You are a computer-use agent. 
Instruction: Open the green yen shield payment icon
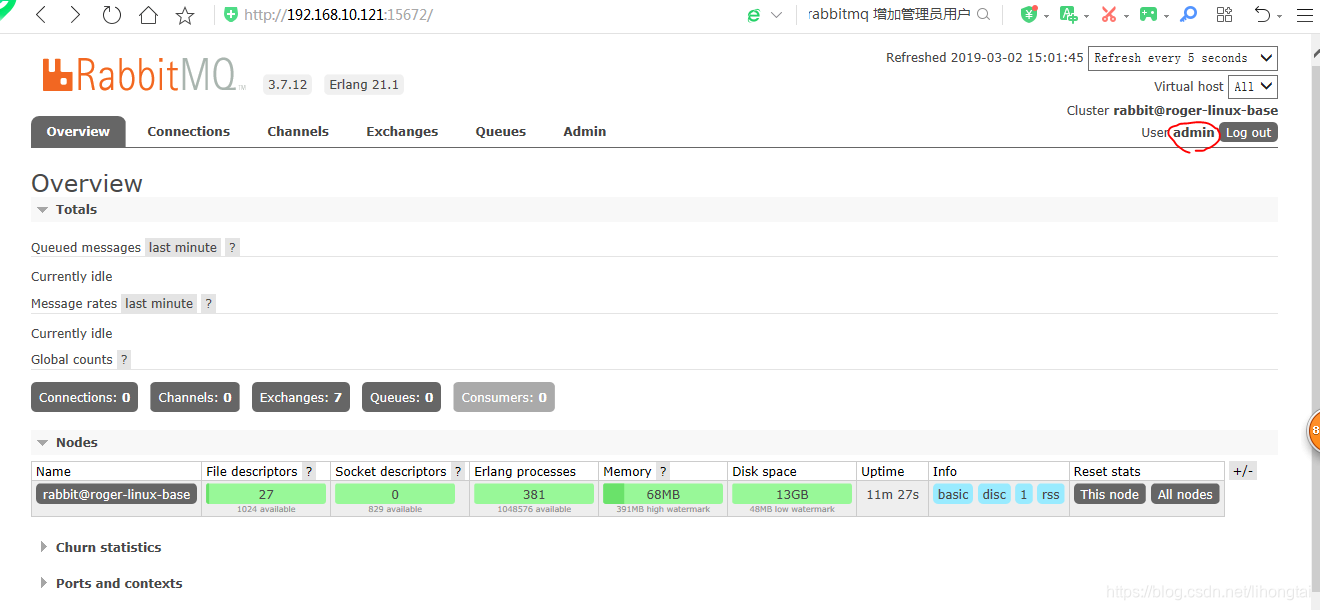[1028, 15]
